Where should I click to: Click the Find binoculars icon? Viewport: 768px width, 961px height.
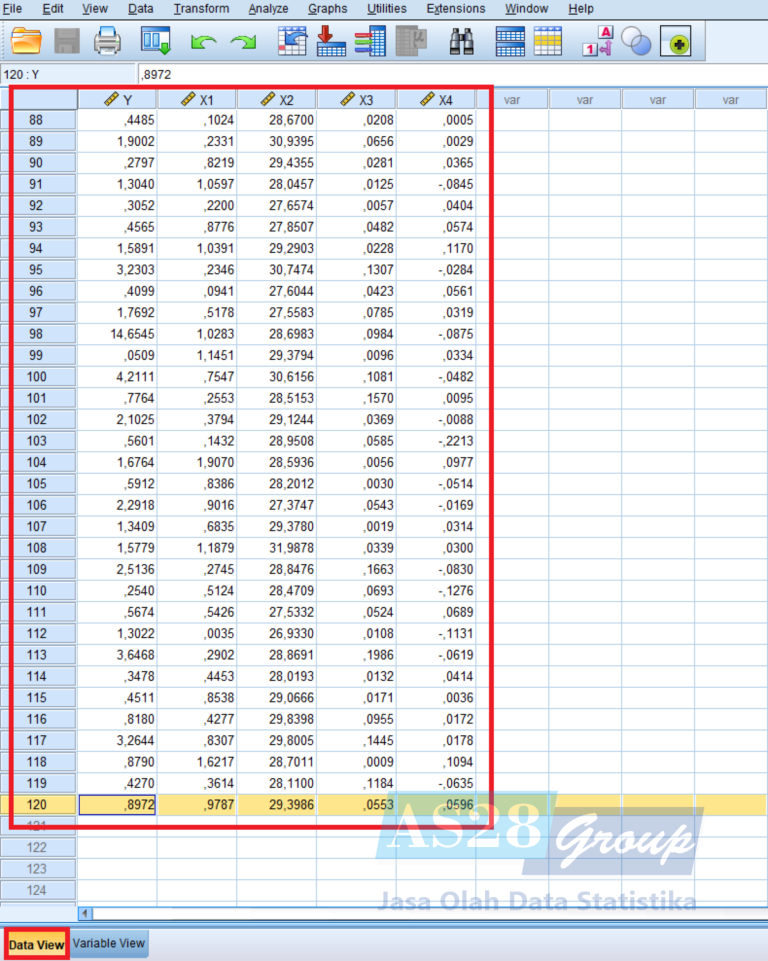click(x=461, y=42)
